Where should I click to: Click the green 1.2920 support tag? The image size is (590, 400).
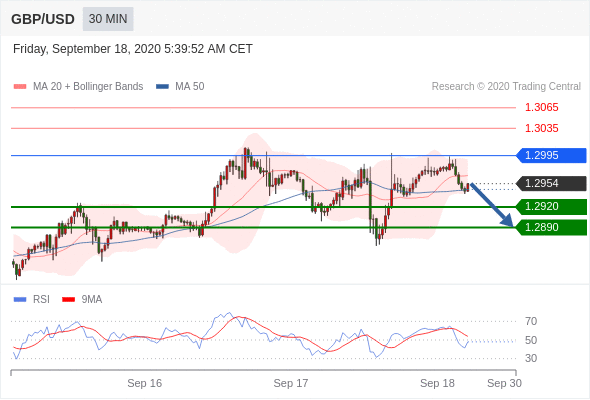551,207
